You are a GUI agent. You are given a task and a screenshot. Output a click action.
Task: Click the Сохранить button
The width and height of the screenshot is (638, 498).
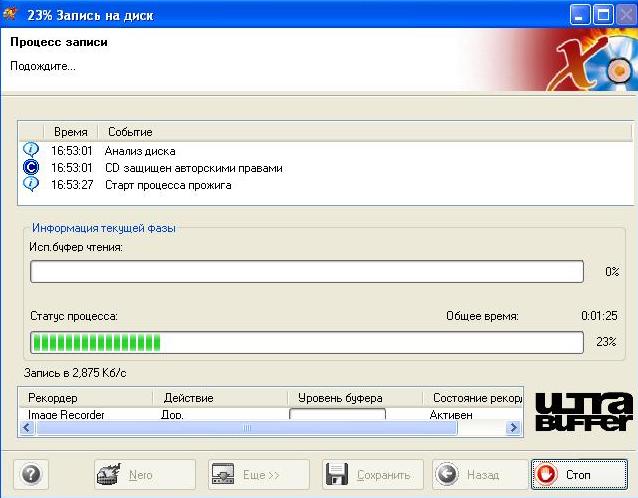tap(373, 474)
